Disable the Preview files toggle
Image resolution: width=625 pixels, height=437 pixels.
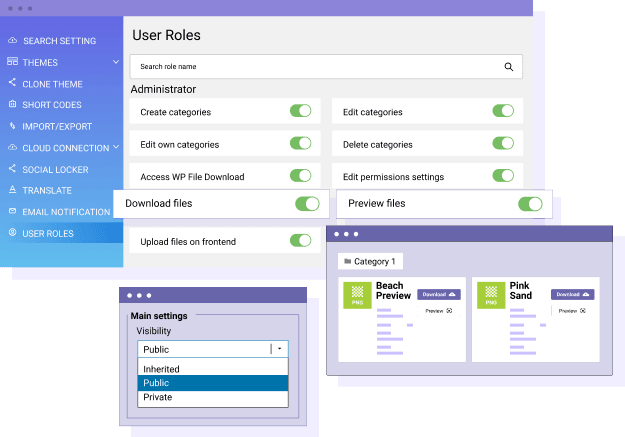click(530, 204)
